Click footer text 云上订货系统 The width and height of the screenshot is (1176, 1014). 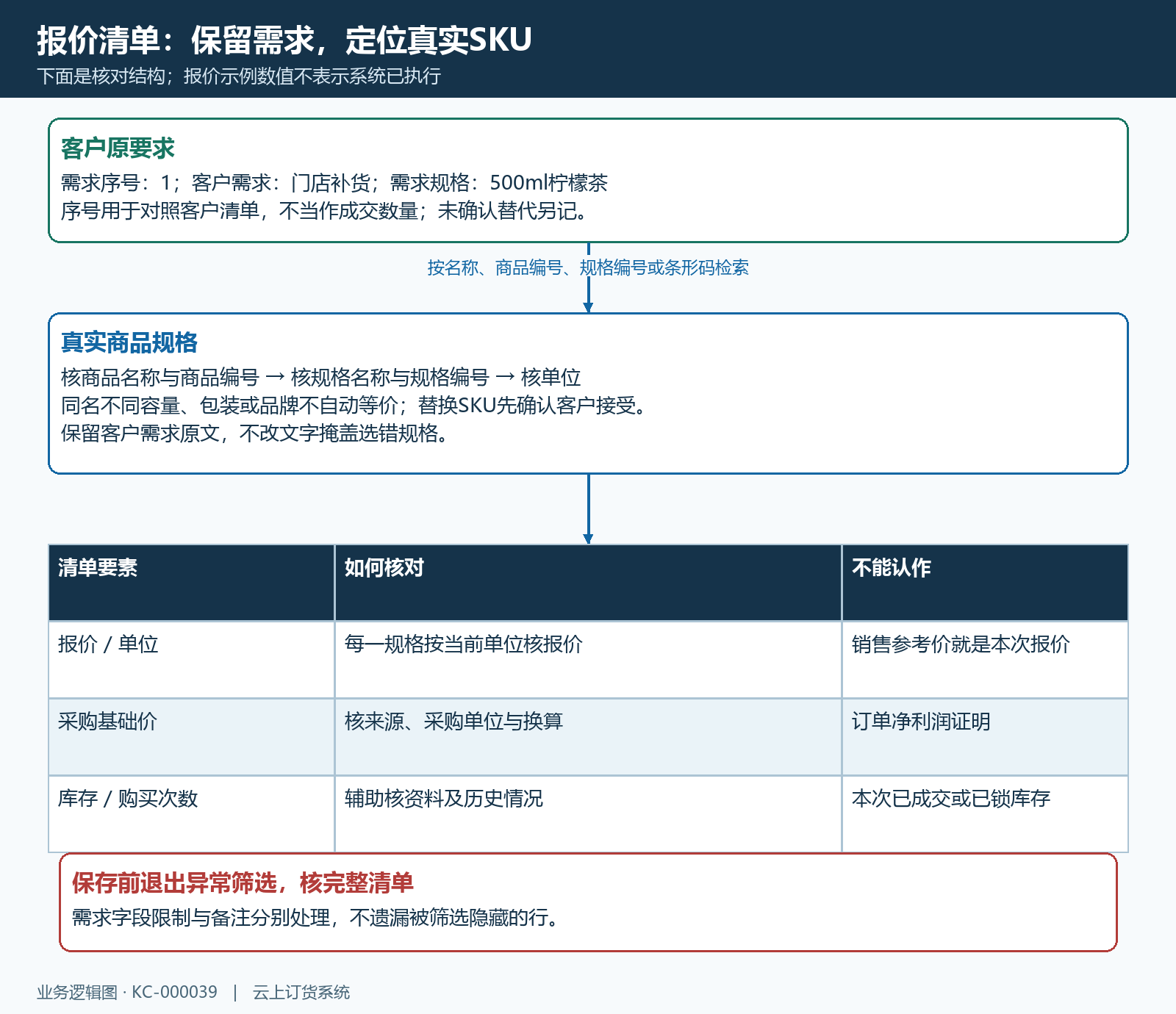coord(301,993)
